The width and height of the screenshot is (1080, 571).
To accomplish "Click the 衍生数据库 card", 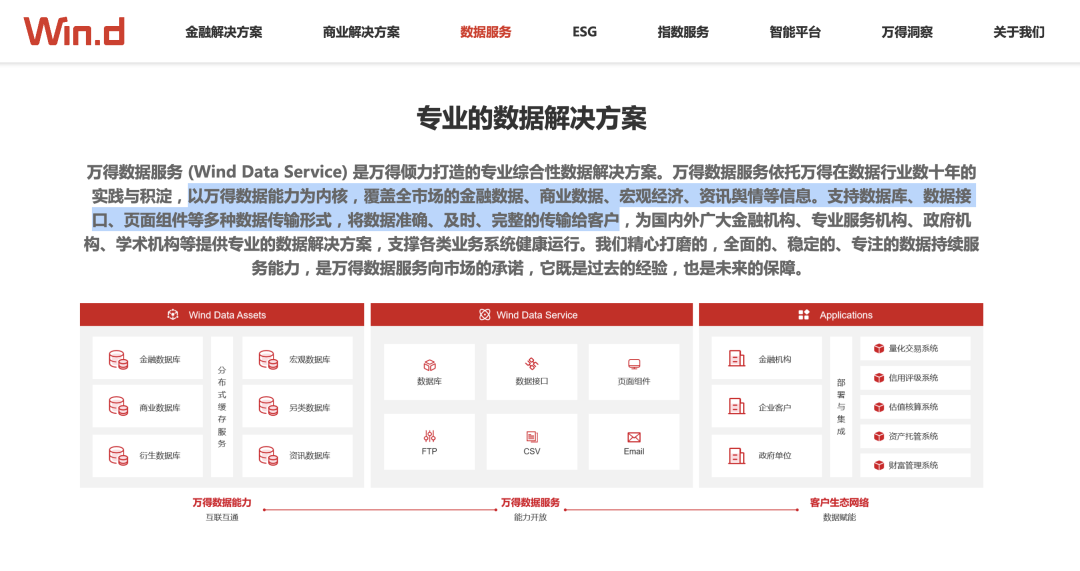I will pos(147,455).
